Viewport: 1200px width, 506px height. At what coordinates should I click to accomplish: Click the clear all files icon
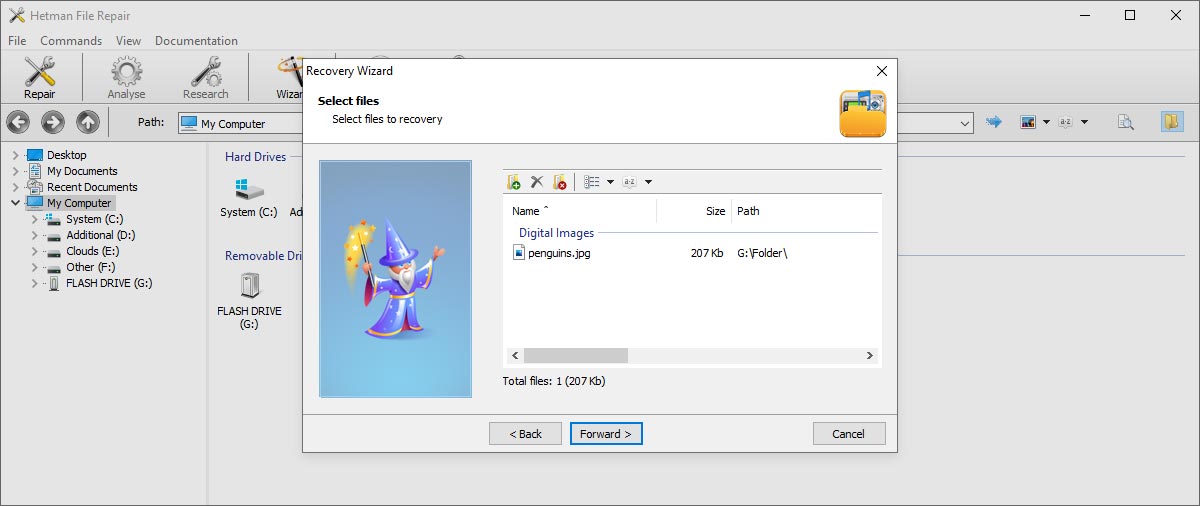point(560,182)
